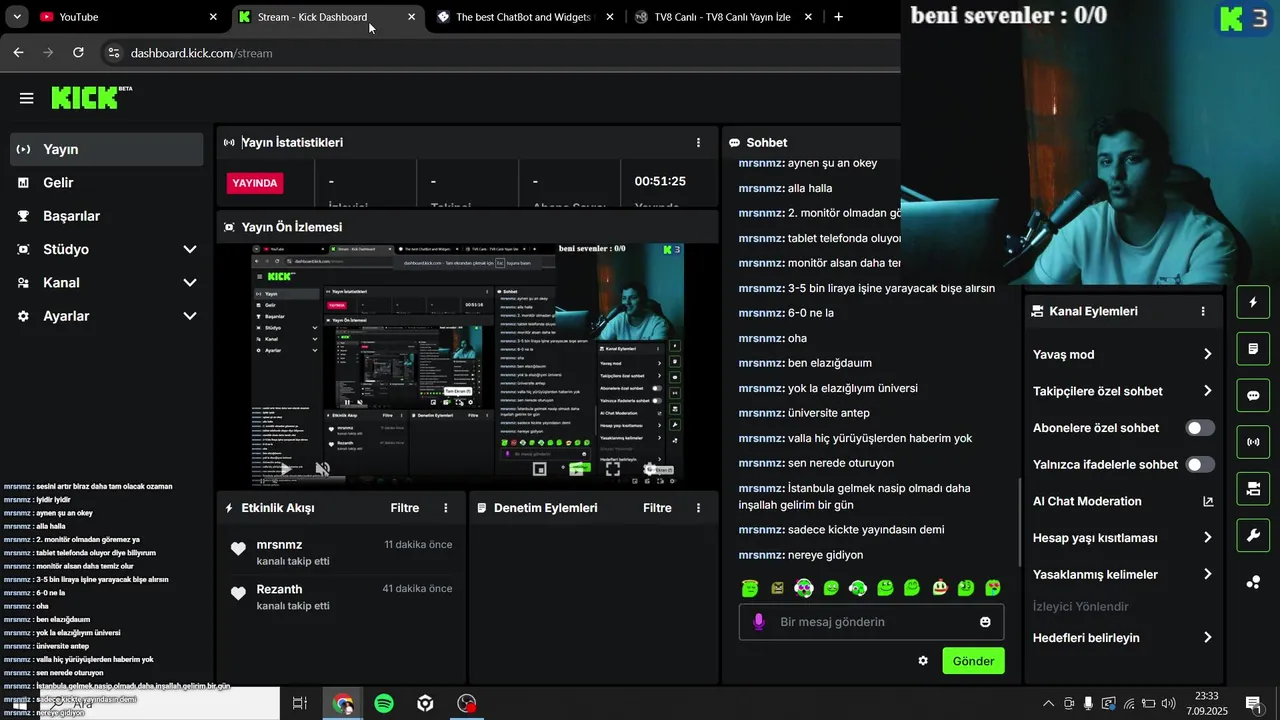
Task: Open the emoji picker smiley in message box
Action: tap(985, 622)
